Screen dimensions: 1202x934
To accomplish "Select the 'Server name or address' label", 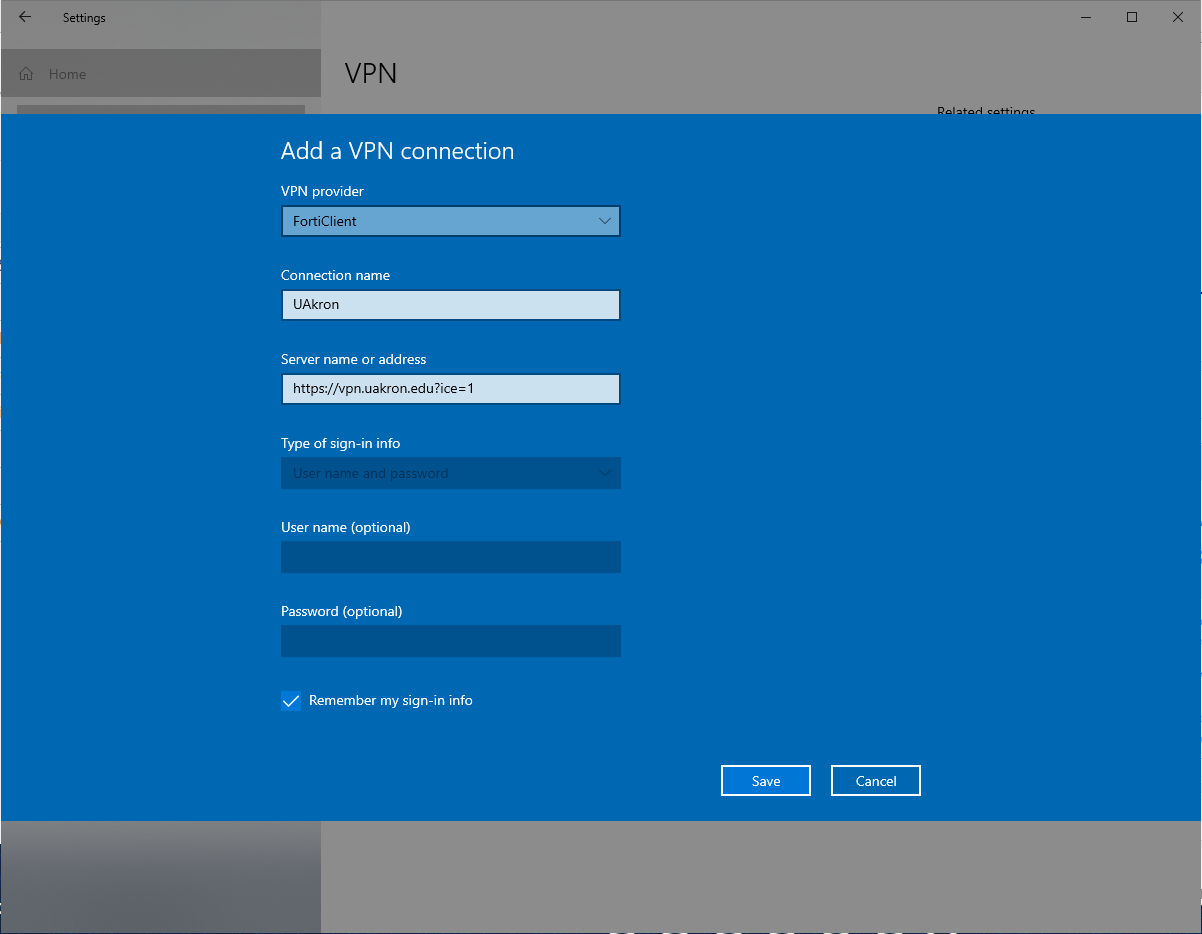I will 354,359.
